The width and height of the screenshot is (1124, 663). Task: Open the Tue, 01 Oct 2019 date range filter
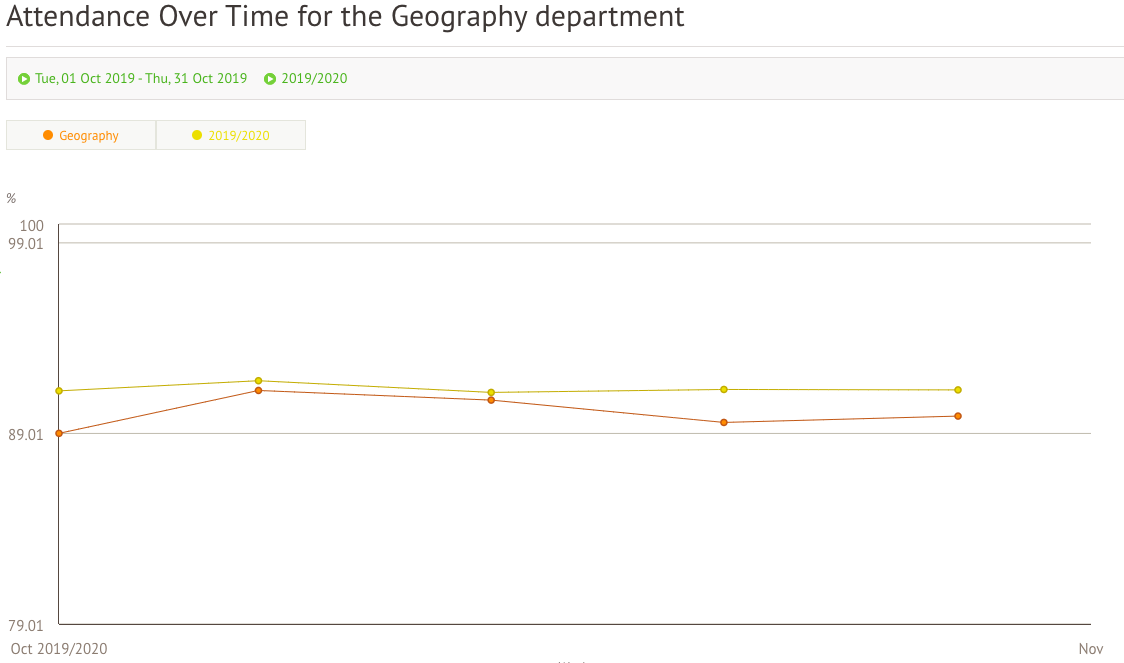[141, 79]
